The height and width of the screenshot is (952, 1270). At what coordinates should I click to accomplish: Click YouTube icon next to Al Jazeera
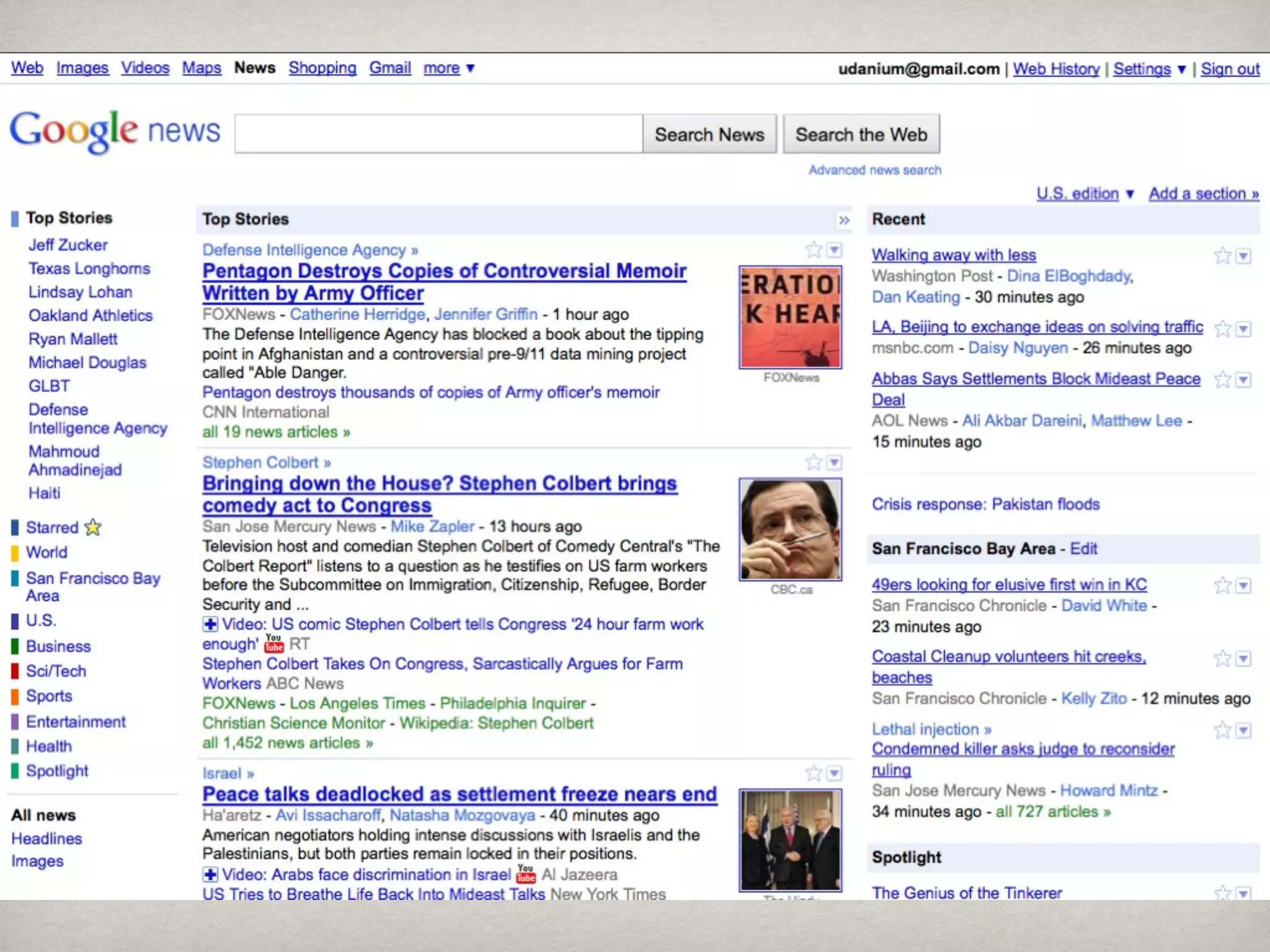526,875
